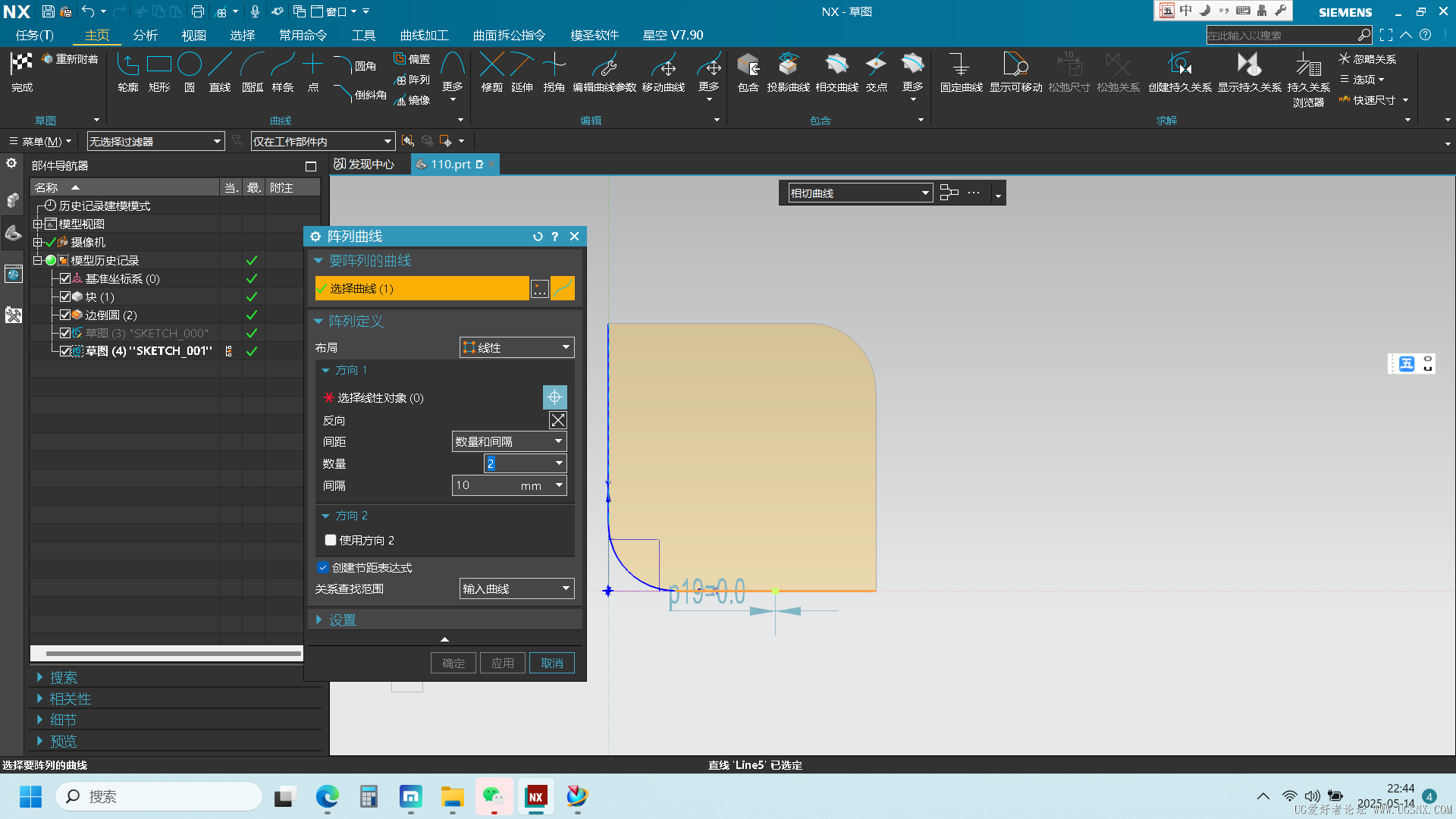Open the 关系查找范围 dropdown
Viewport: 1456px width, 819px height.
coord(517,588)
